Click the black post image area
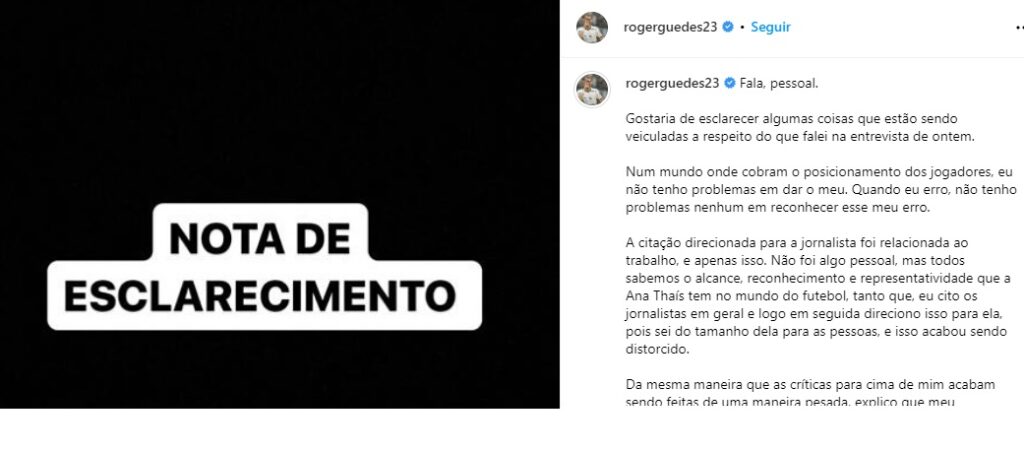Image resolution: width=1024 pixels, height=452 pixels. (280, 204)
